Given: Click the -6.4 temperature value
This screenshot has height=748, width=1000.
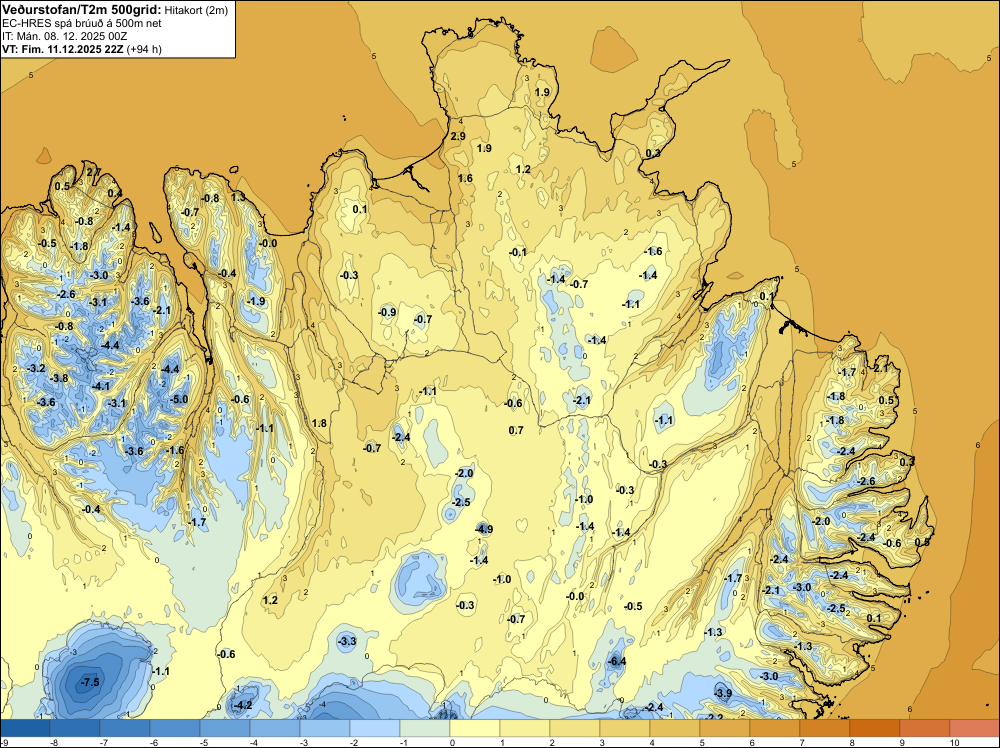Looking at the screenshot, I should point(617,661).
